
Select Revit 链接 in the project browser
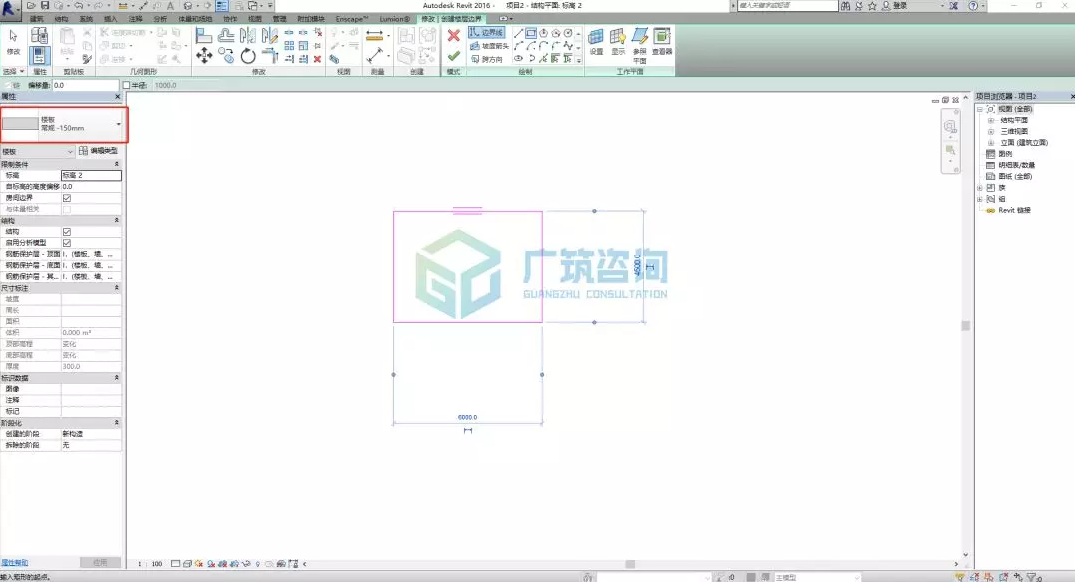[x=1014, y=210]
